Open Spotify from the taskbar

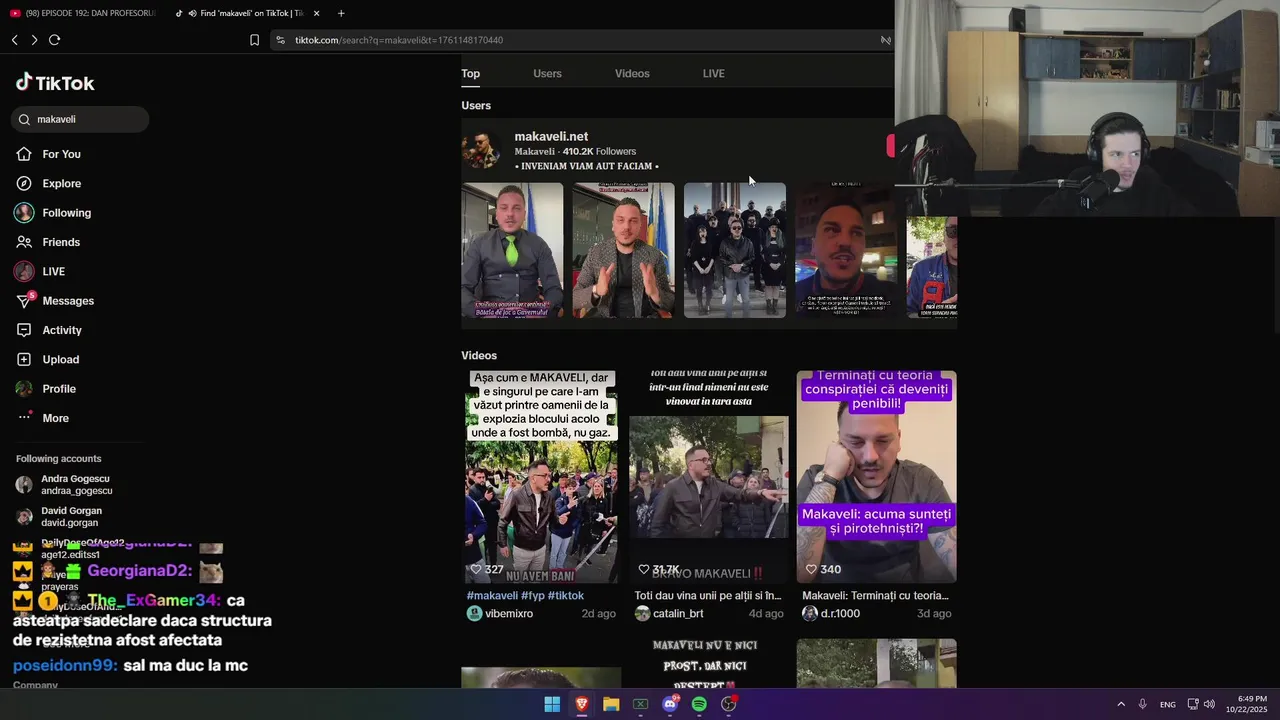pyautogui.click(x=699, y=704)
